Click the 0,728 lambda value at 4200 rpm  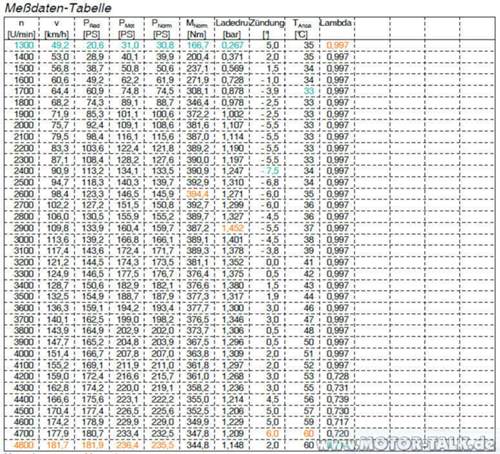[x=338, y=376]
